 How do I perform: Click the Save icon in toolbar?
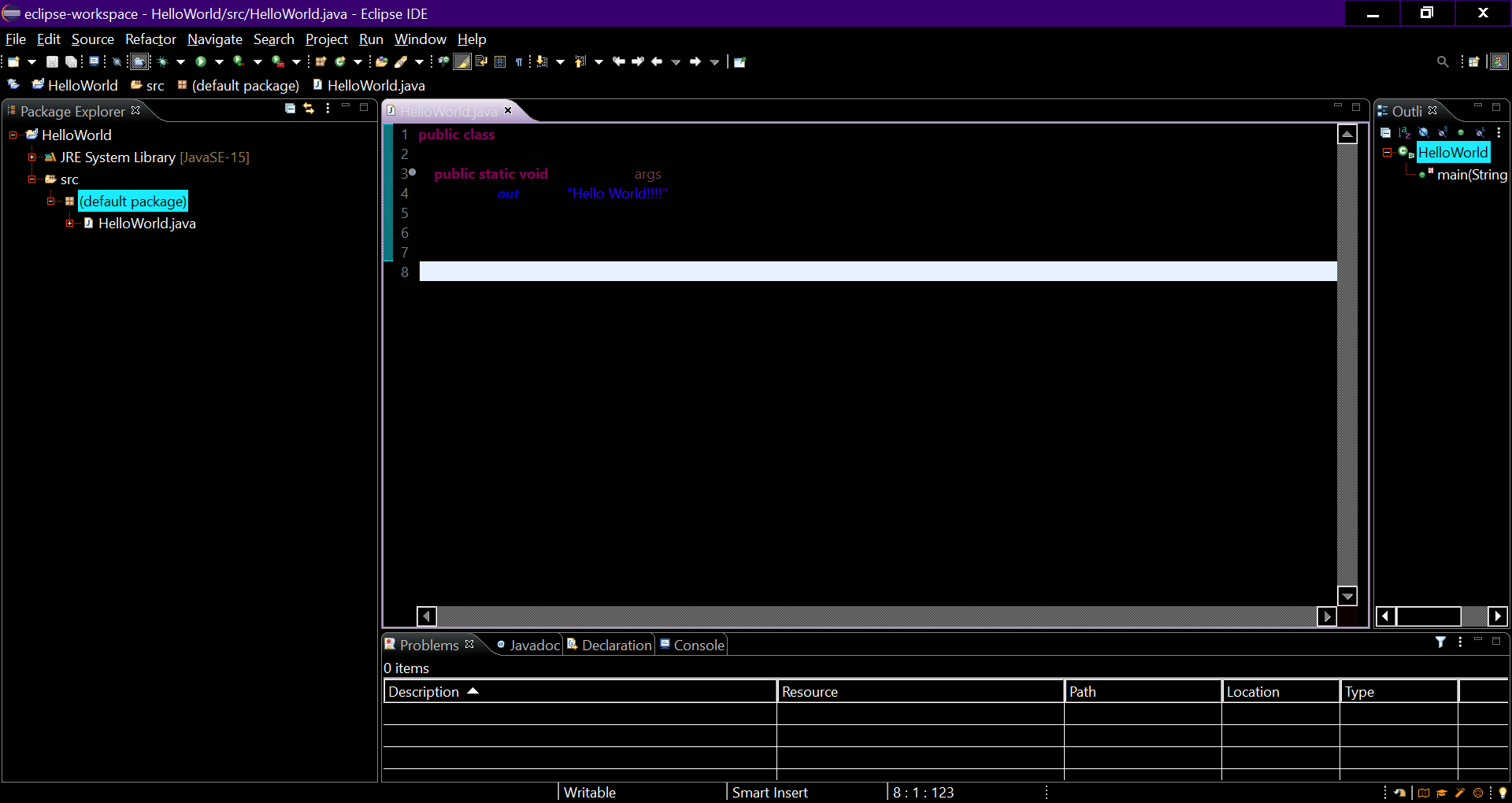(x=52, y=61)
